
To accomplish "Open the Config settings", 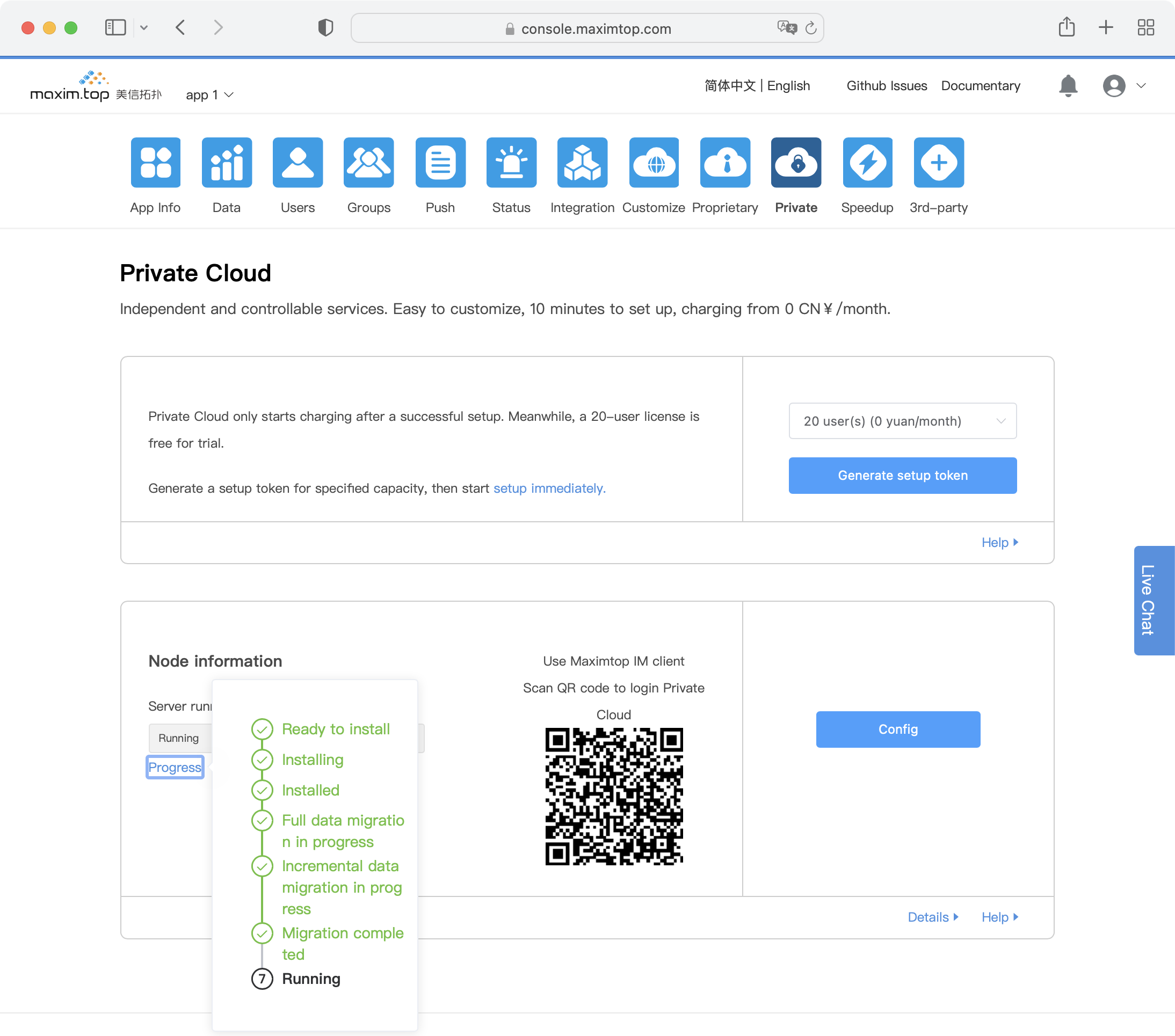I will 897,729.
